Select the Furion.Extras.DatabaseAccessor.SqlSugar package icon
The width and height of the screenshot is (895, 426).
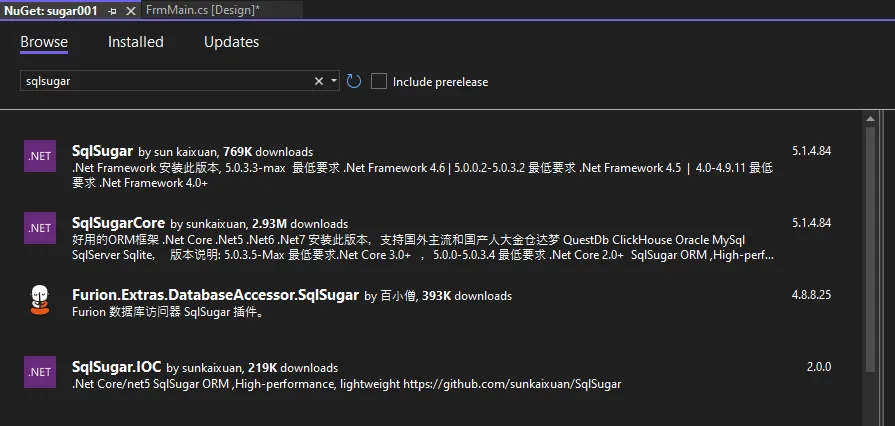pos(40,300)
